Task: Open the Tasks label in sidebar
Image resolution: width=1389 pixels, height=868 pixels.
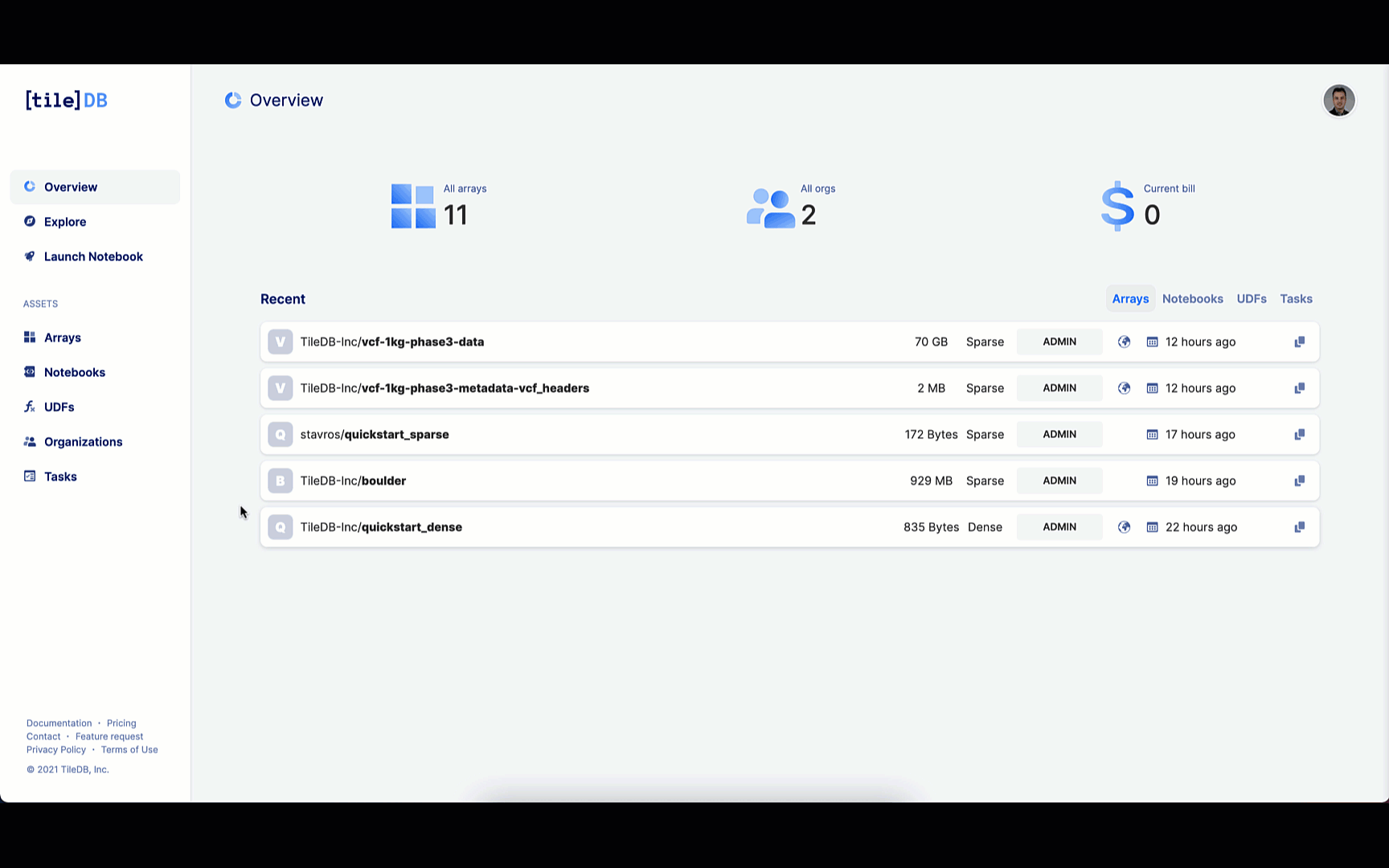Action: pyautogui.click(x=60, y=477)
